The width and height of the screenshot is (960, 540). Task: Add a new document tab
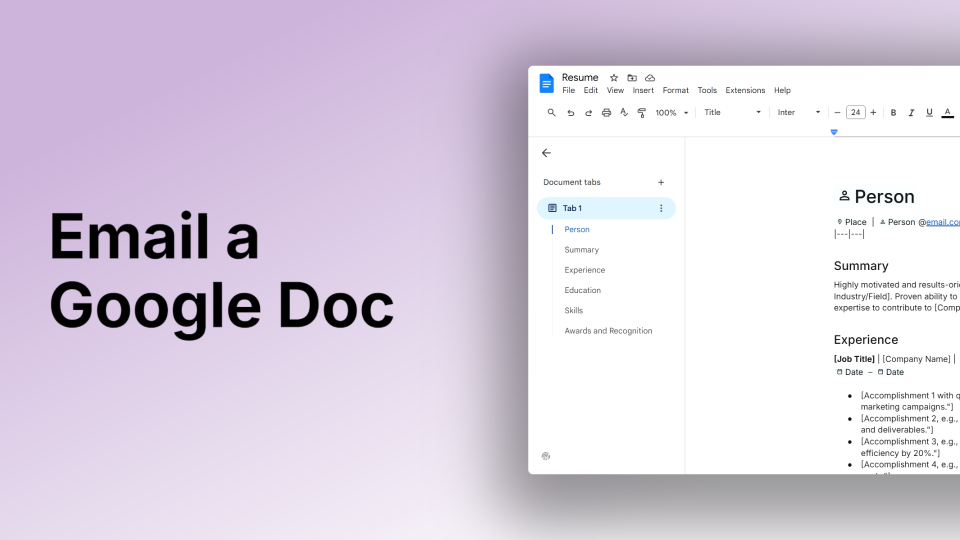click(661, 182)
